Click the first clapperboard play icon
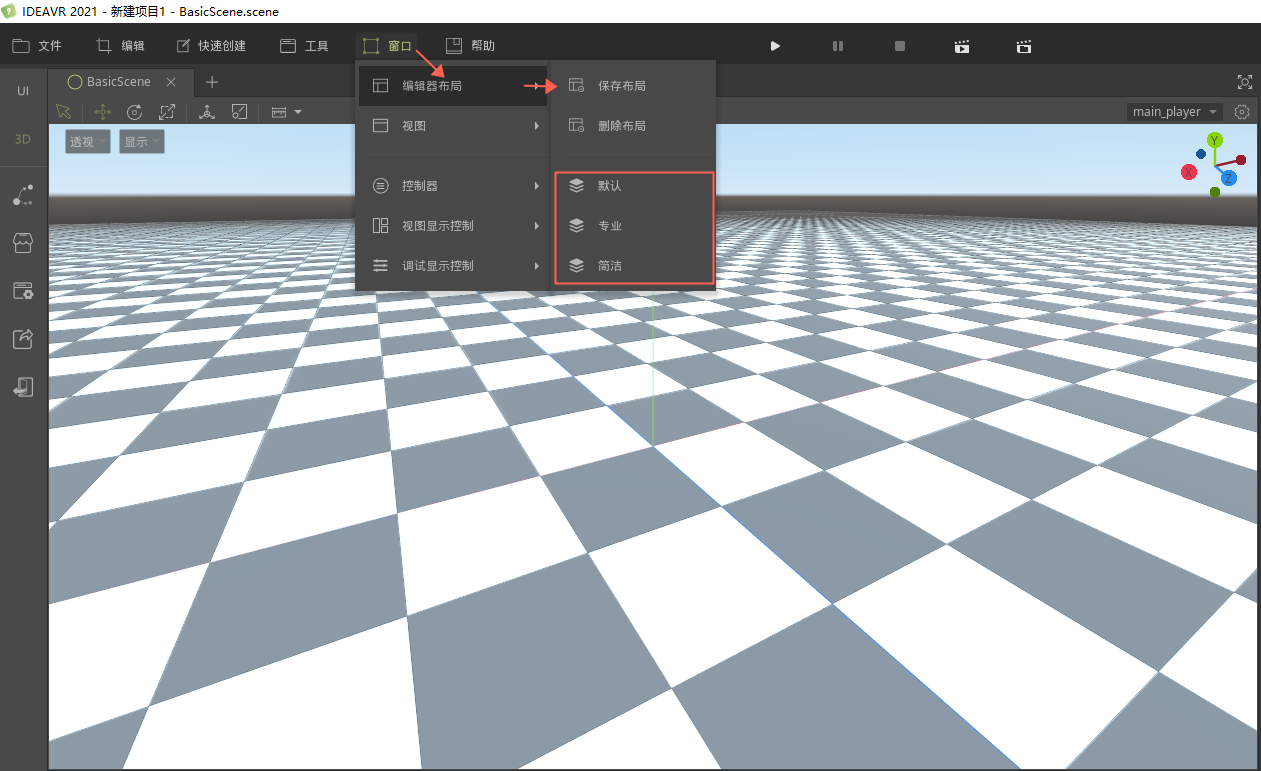1261x771 pixels. [962, 46]
